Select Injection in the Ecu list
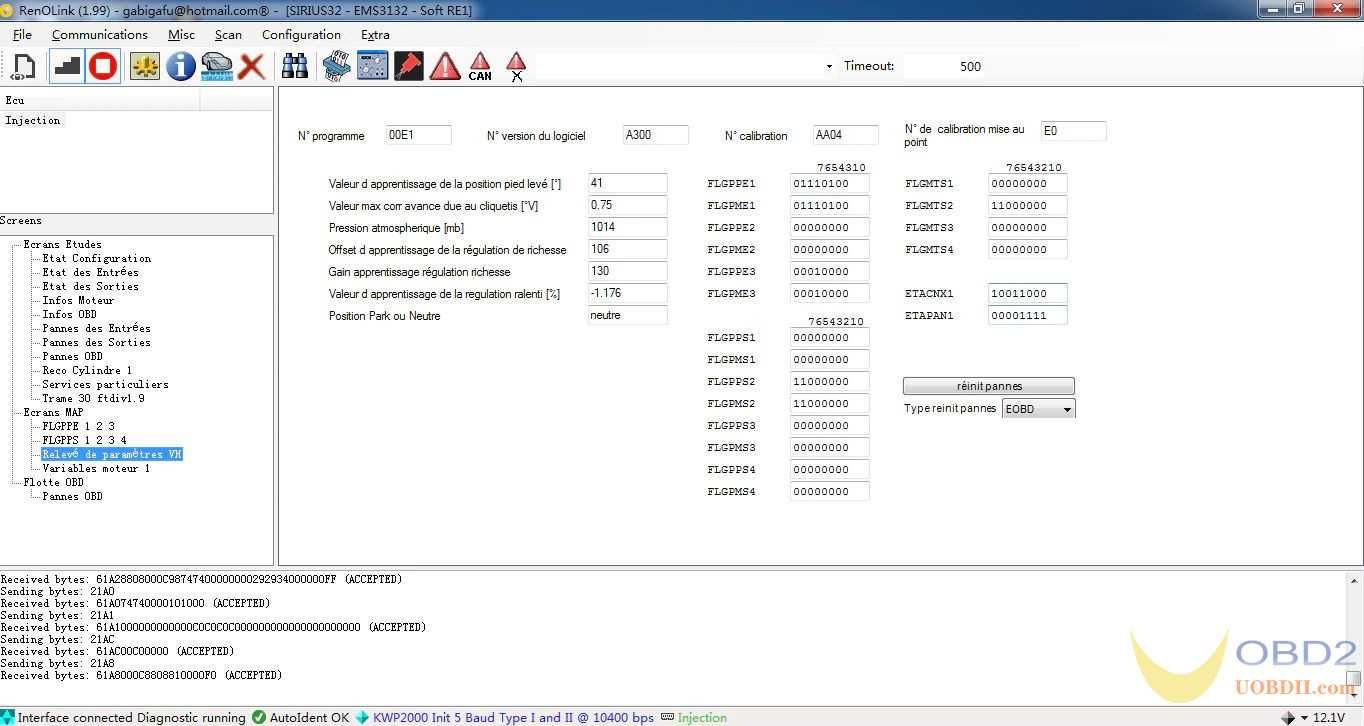Image resolution: width=1364 pixels, height=726 pixels. point(33,120)
